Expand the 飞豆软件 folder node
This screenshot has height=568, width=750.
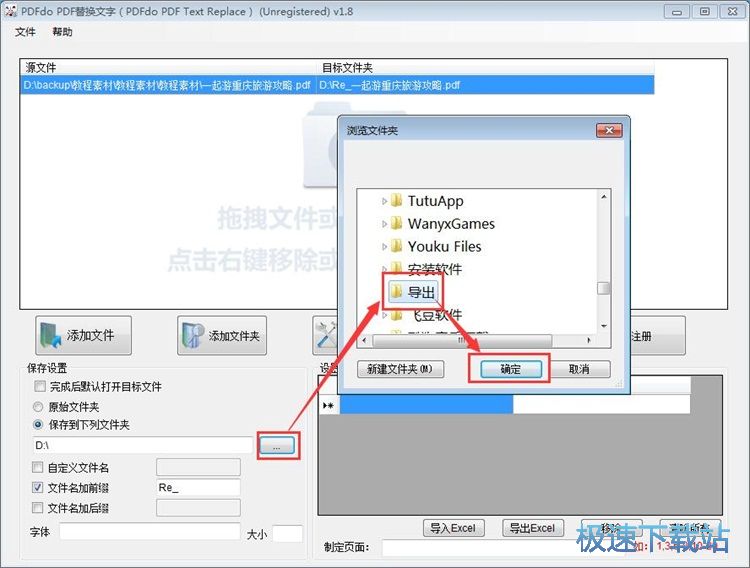click(384, 315)
